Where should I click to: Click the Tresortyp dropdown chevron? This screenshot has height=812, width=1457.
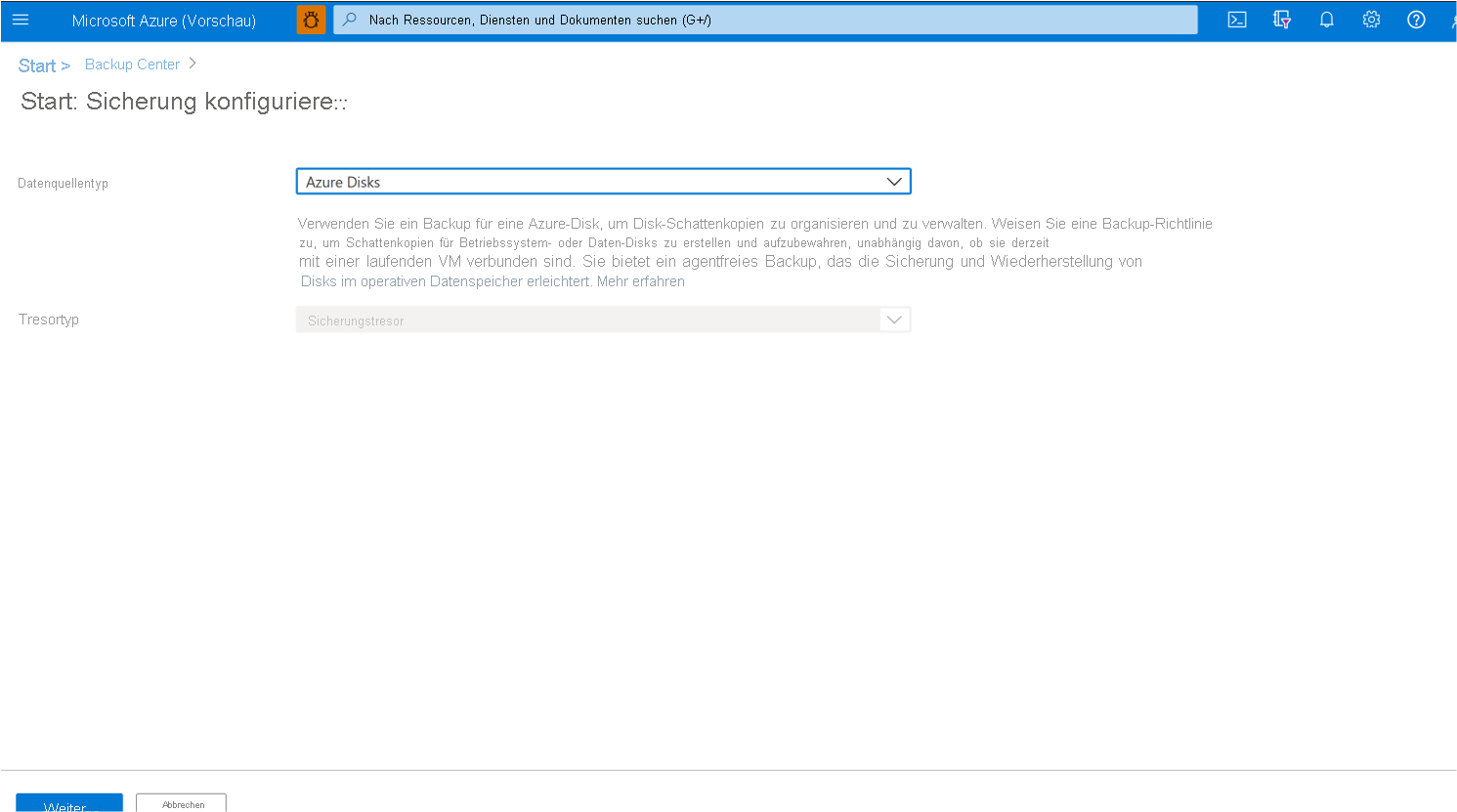coord(894,320)
